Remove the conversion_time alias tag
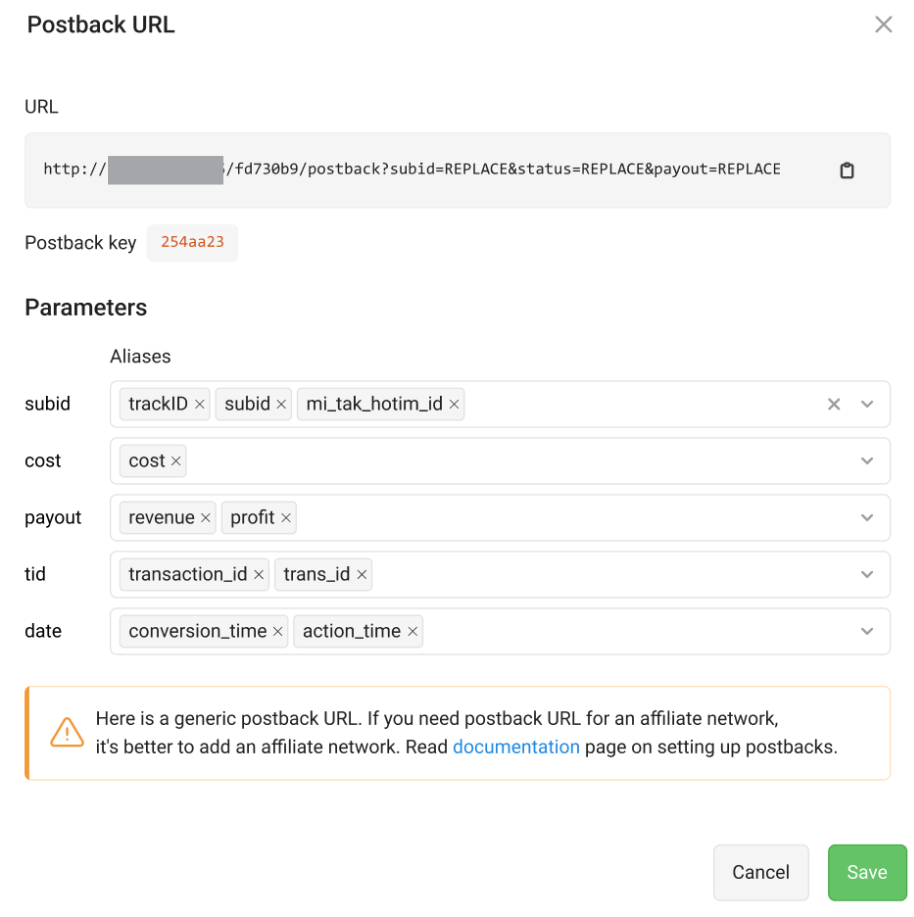Screen dimensions: 914x917 point(278,632)
